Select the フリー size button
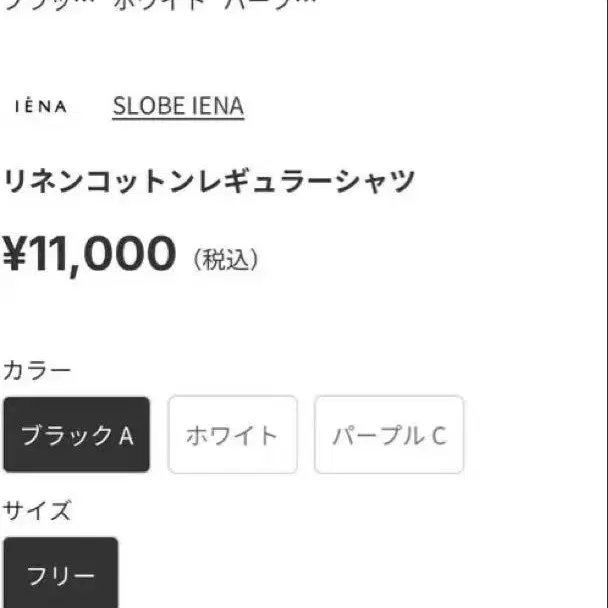Image resolution: width=608 pixels, height=608 pixels. [60, 575]
